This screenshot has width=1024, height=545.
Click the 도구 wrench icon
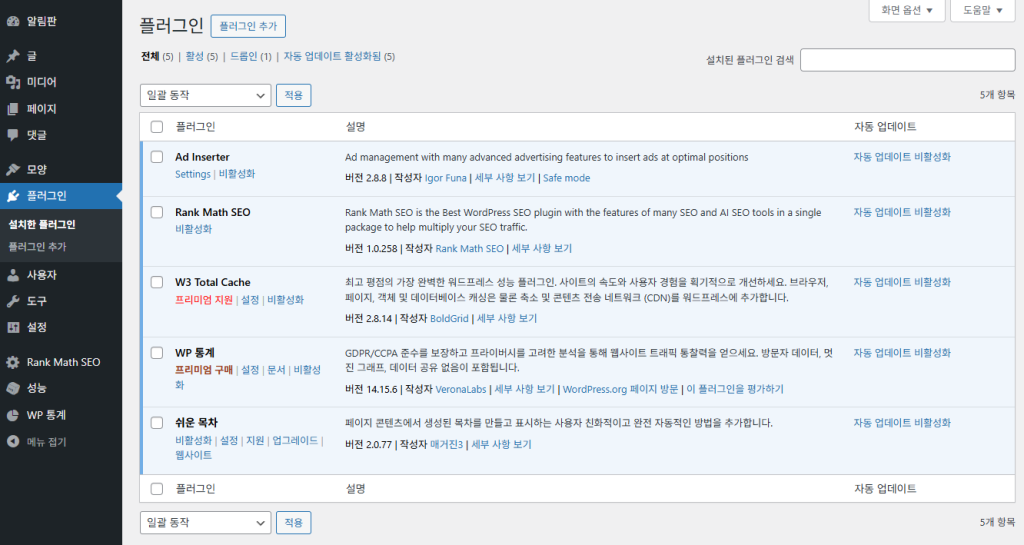click(13, 301)
